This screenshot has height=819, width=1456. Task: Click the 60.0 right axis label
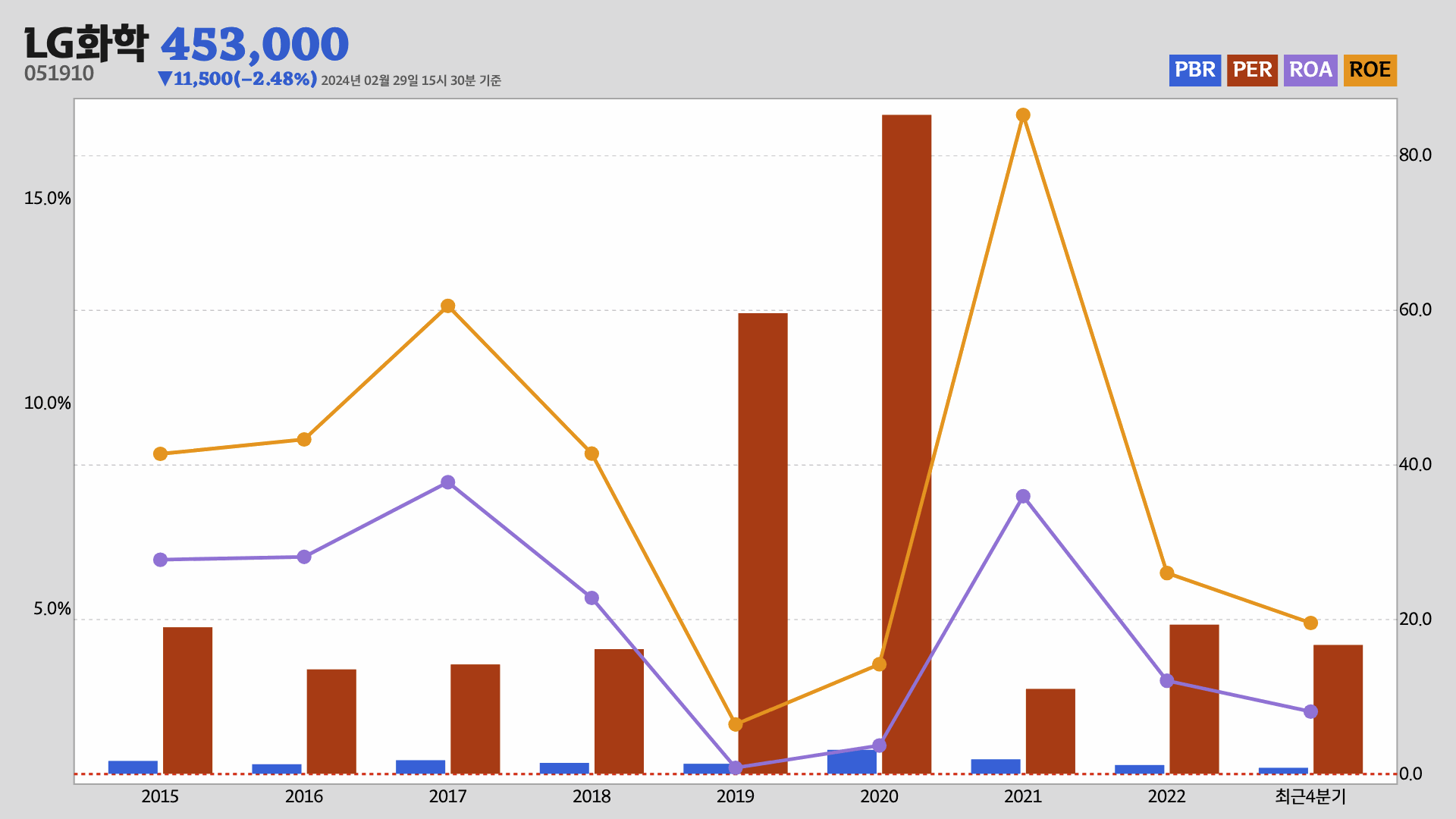(1415, 310)
